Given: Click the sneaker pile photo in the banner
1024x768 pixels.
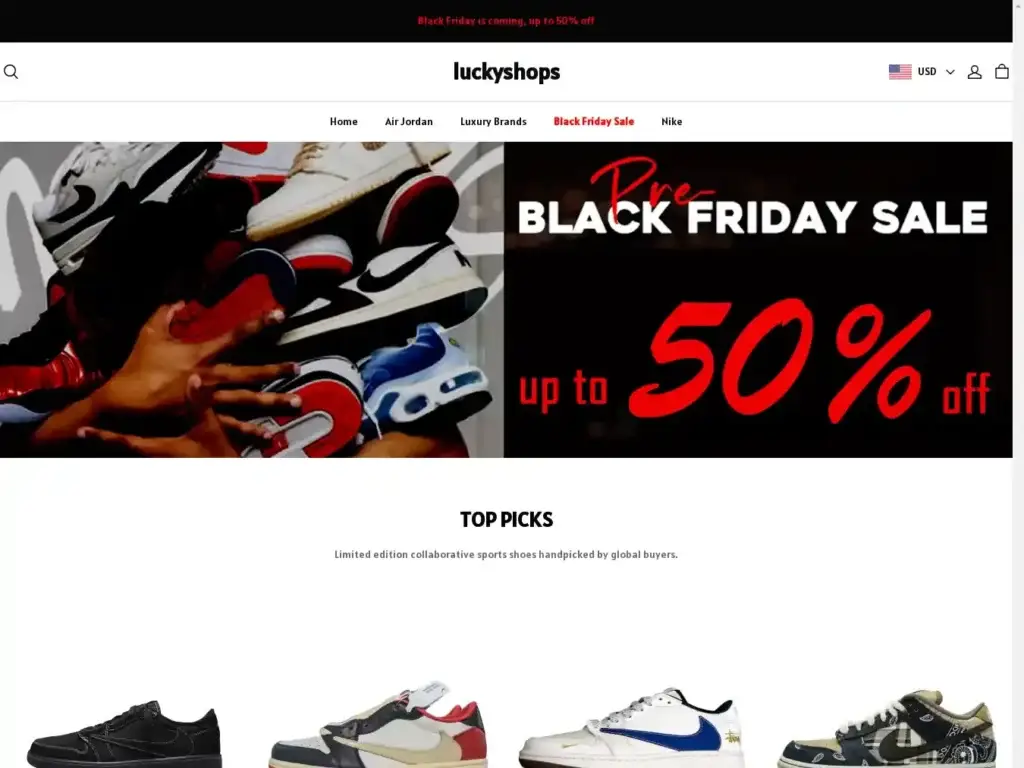Looking at the screenshot, I should click(x=252, y=300).
